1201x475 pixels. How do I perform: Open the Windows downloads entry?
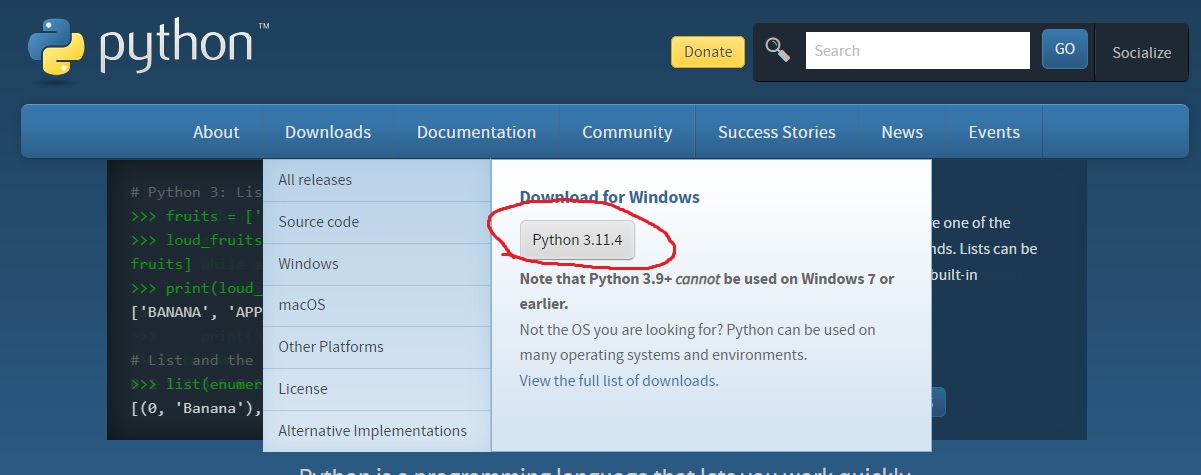308,264
